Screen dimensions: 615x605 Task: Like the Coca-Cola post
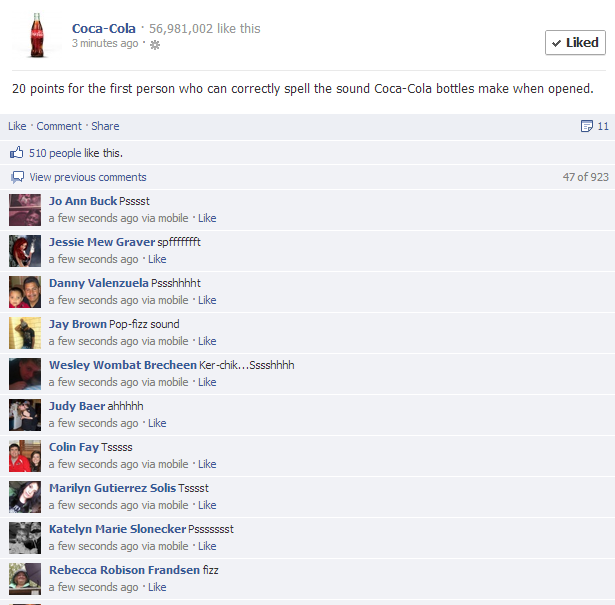(17, 126)
